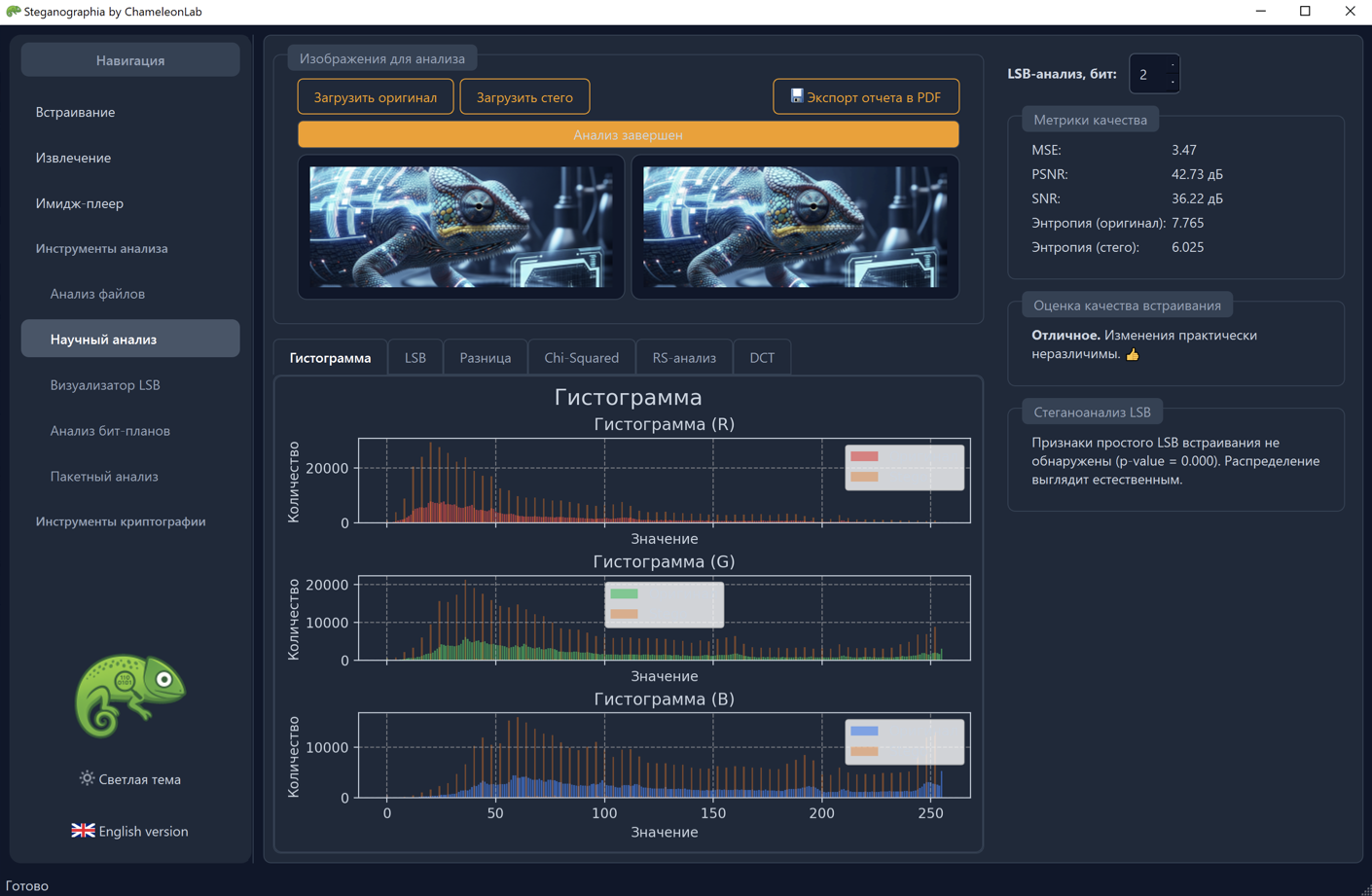Switch to the Chi-Squared tab
The image size is (1372, 896).
pyautogui.click(x=581, y=358)
